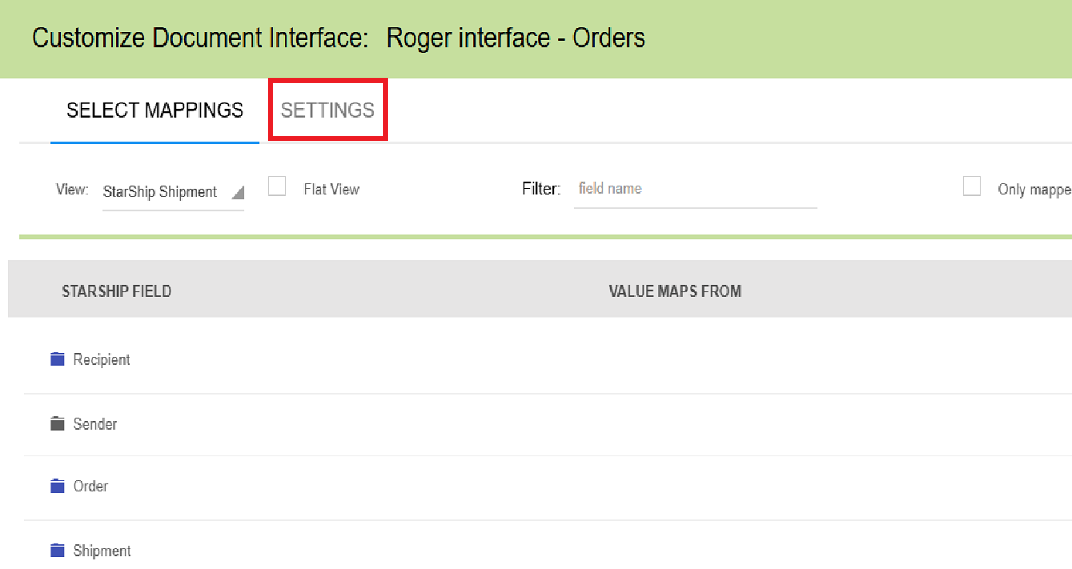The height and width of the screenshot is (569, 1072).
Task: Click the Flat View label text
Action: tap(331, 189)
